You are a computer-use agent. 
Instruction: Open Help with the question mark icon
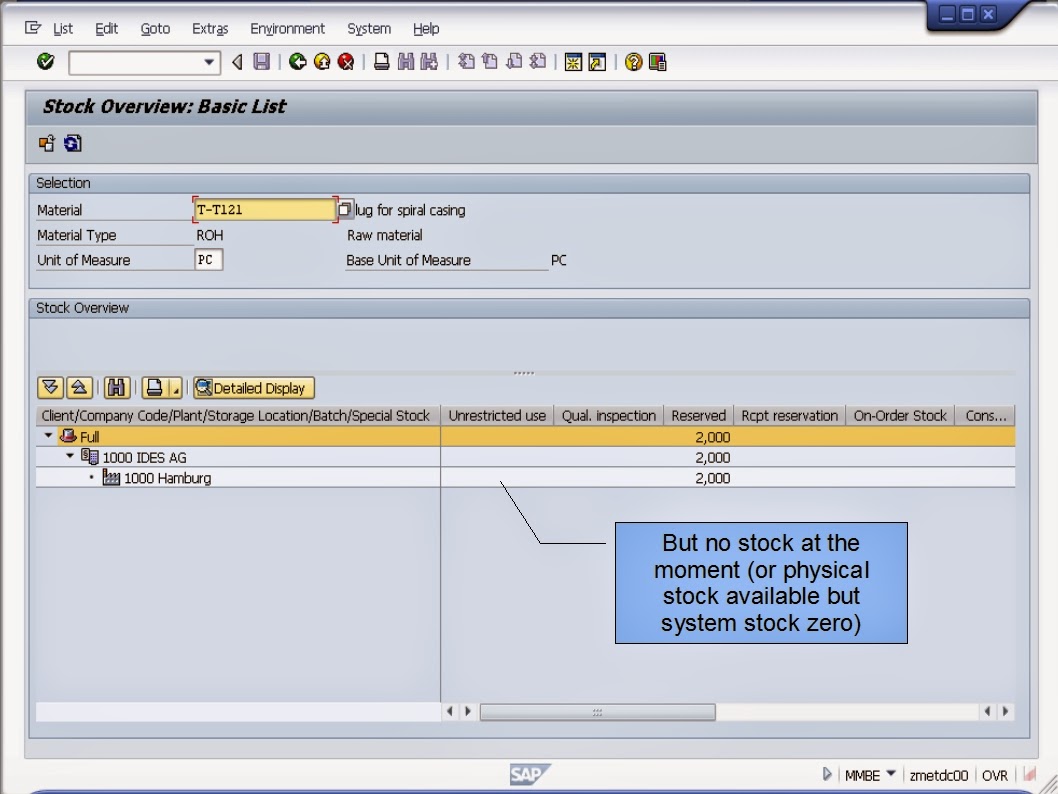pyautogui.click(x=634, y=62)
